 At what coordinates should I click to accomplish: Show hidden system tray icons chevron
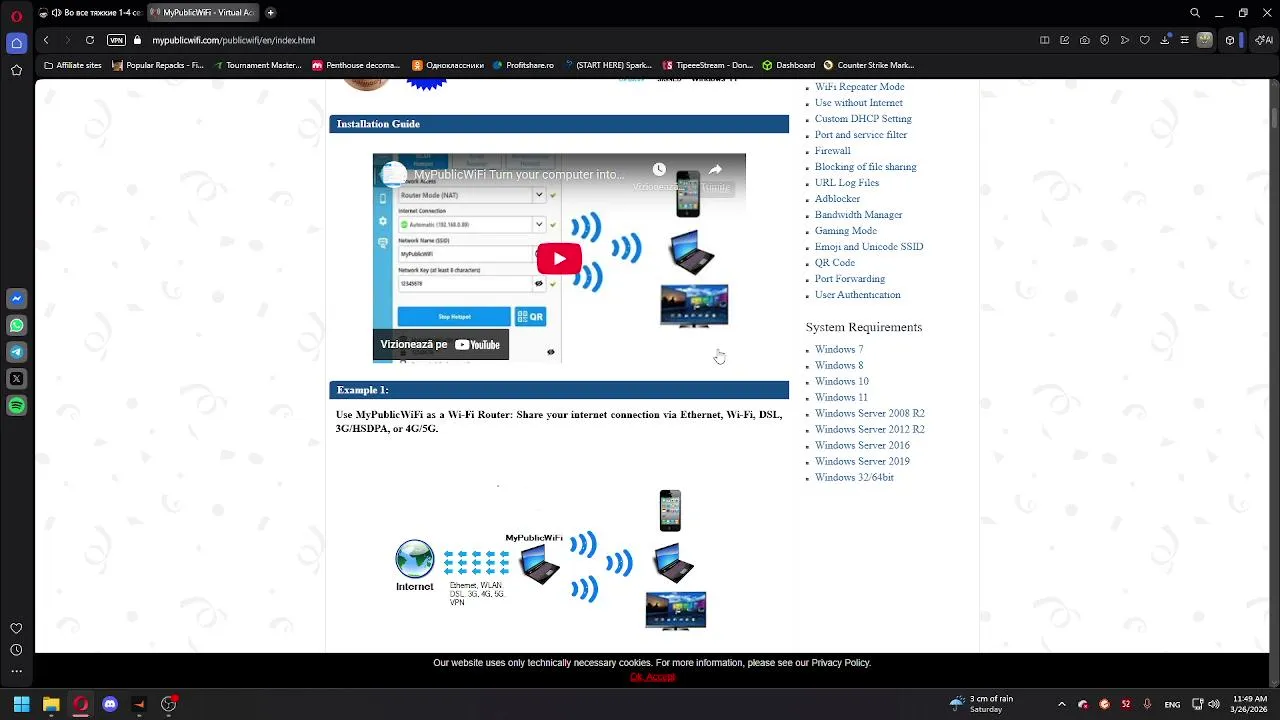pyautogui.click(x=1061, y=704)
